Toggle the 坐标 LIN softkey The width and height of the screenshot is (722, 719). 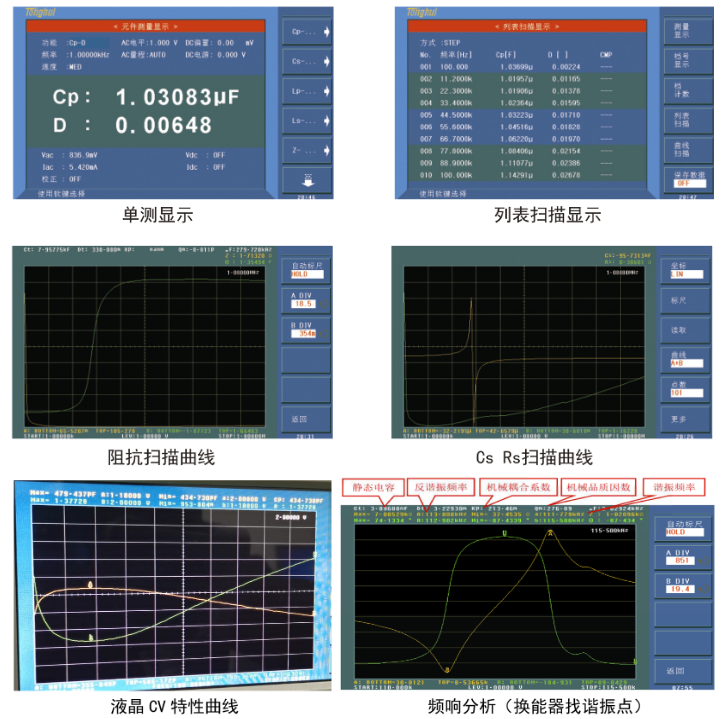685,270
